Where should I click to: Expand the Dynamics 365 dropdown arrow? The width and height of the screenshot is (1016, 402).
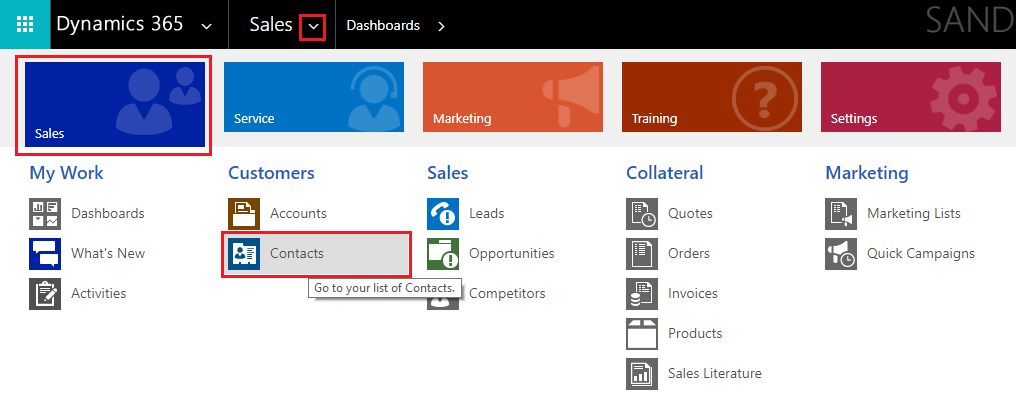click(207, 26)
